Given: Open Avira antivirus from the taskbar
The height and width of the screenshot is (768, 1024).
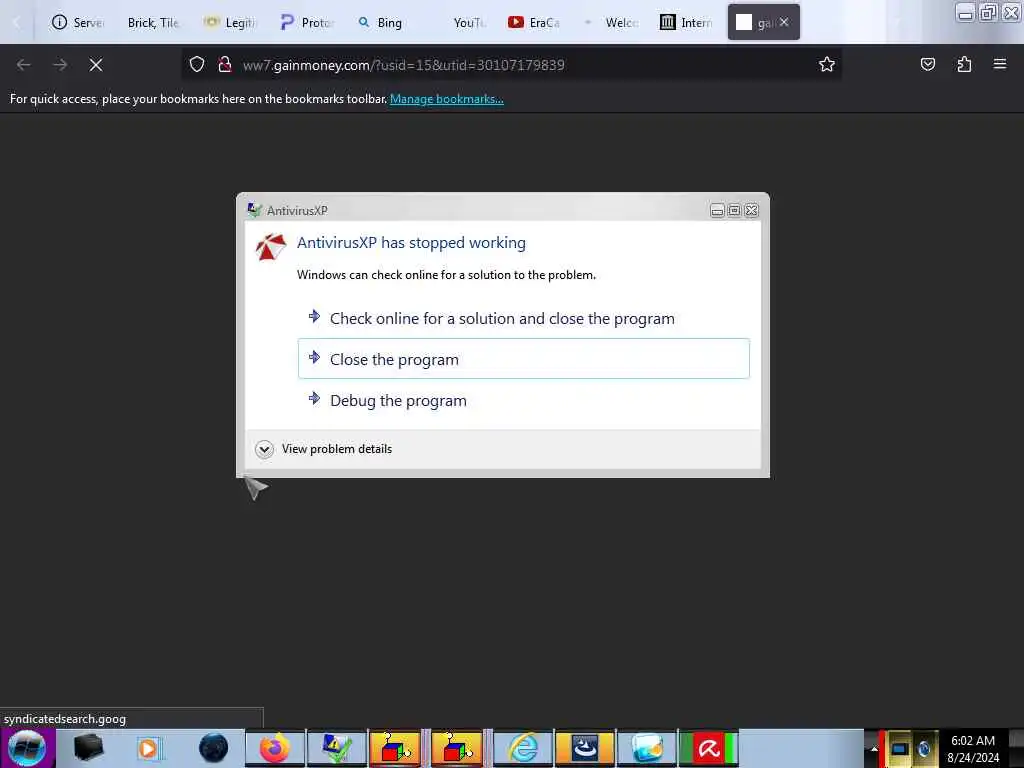Looking at the screenshot, I should point(709,748).
